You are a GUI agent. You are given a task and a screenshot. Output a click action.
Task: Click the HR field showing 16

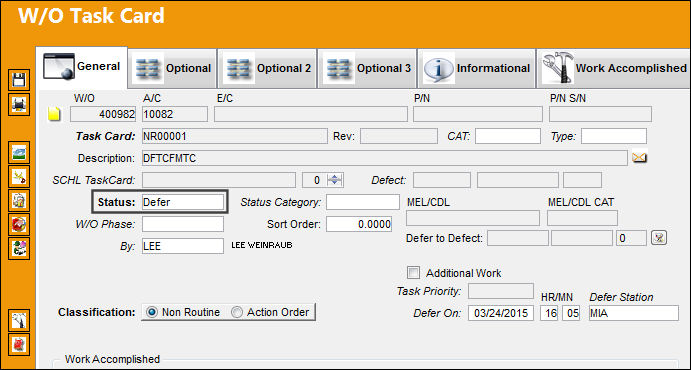point(549,313)
